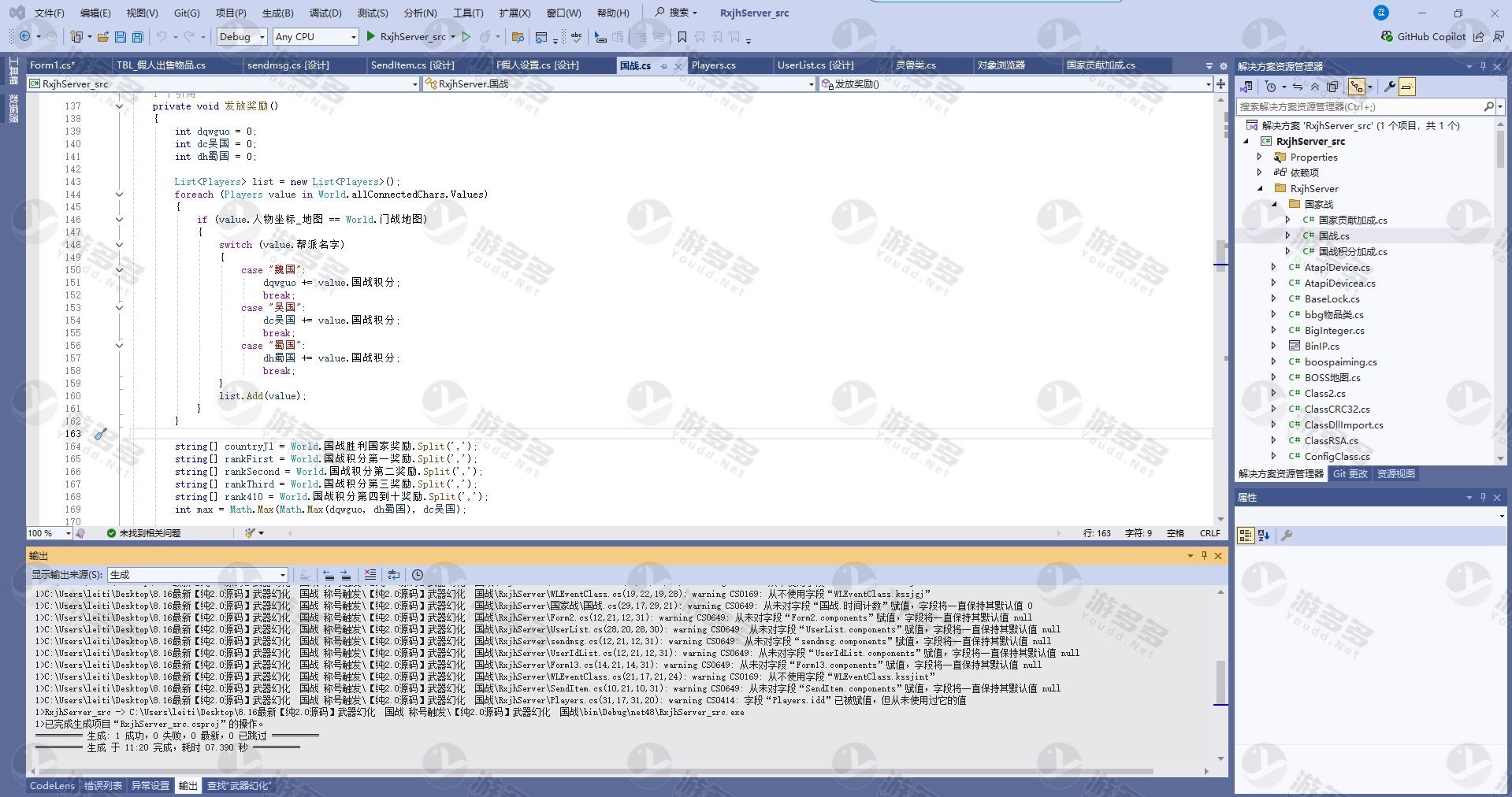Expand the Properties node in Solution Explorer
Image resolution: width=1512 pixels, height=797 pixels.
1260,157
